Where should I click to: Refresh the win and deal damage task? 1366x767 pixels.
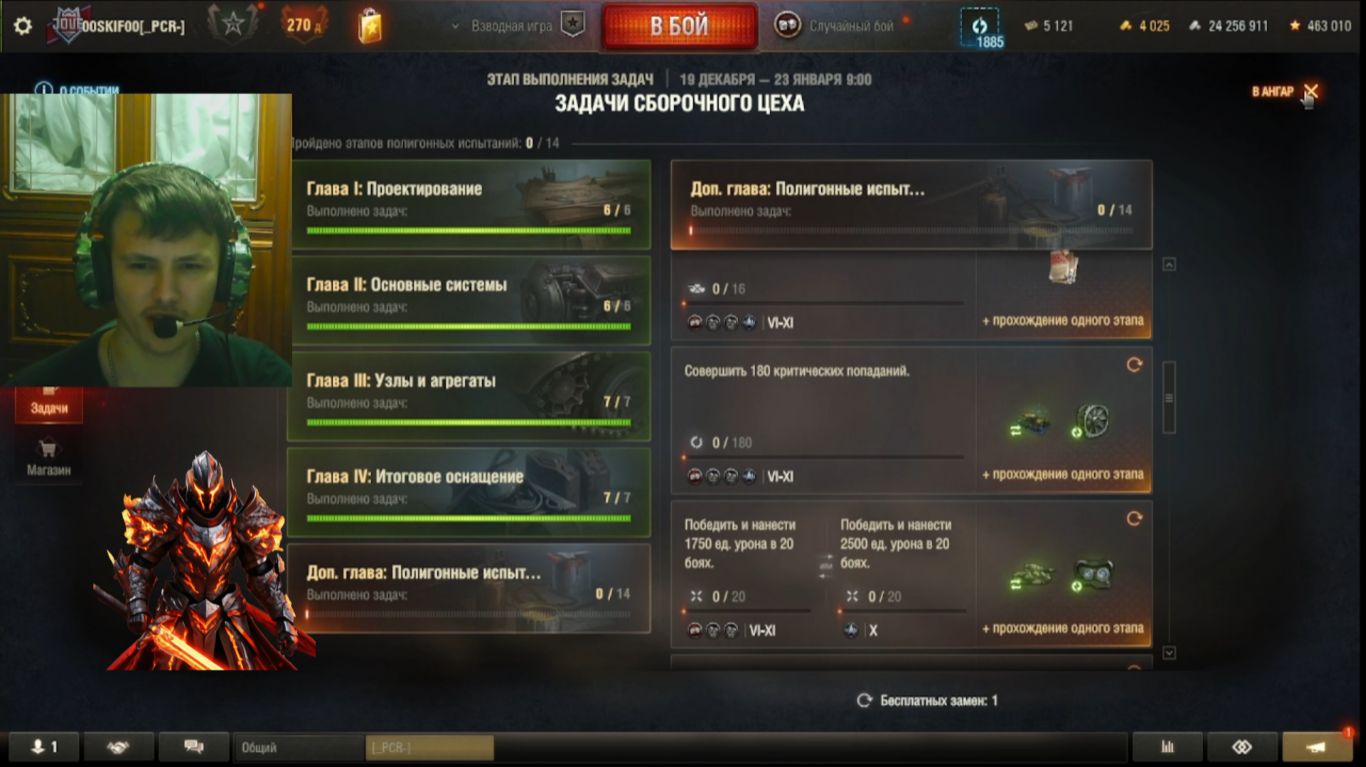tap(1134, 519)
